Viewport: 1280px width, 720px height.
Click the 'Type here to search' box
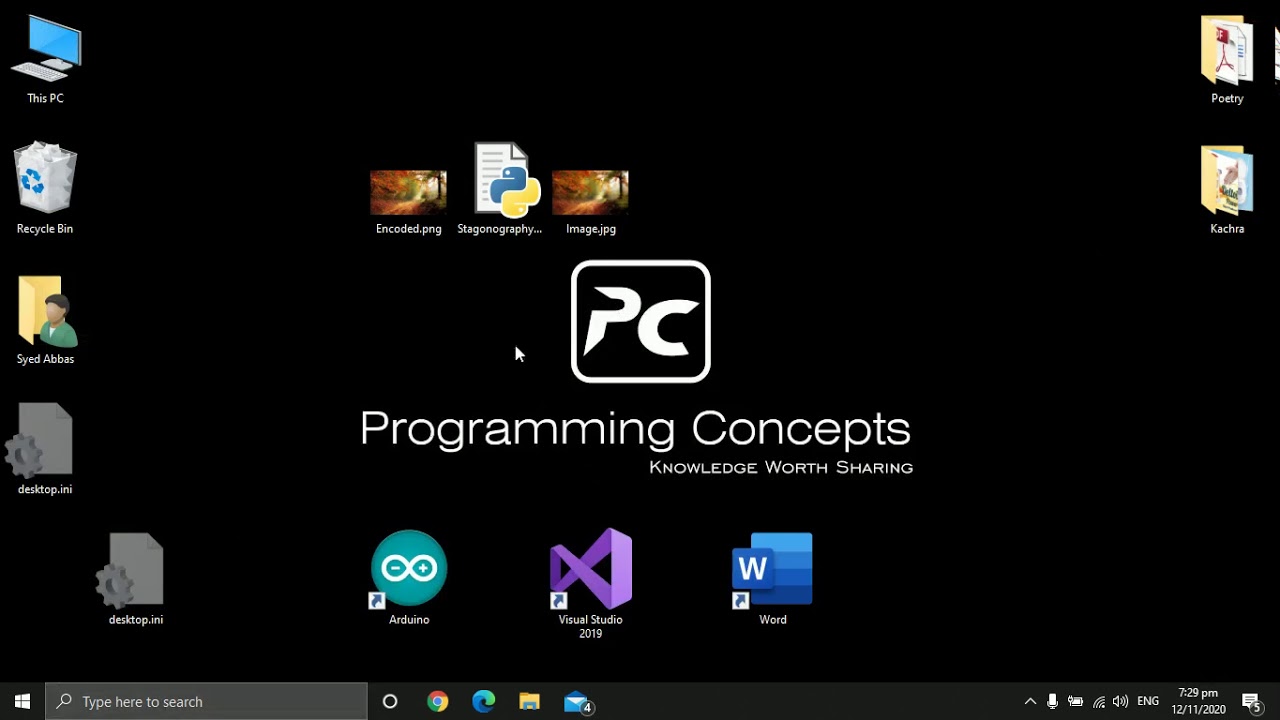point(207,701)
